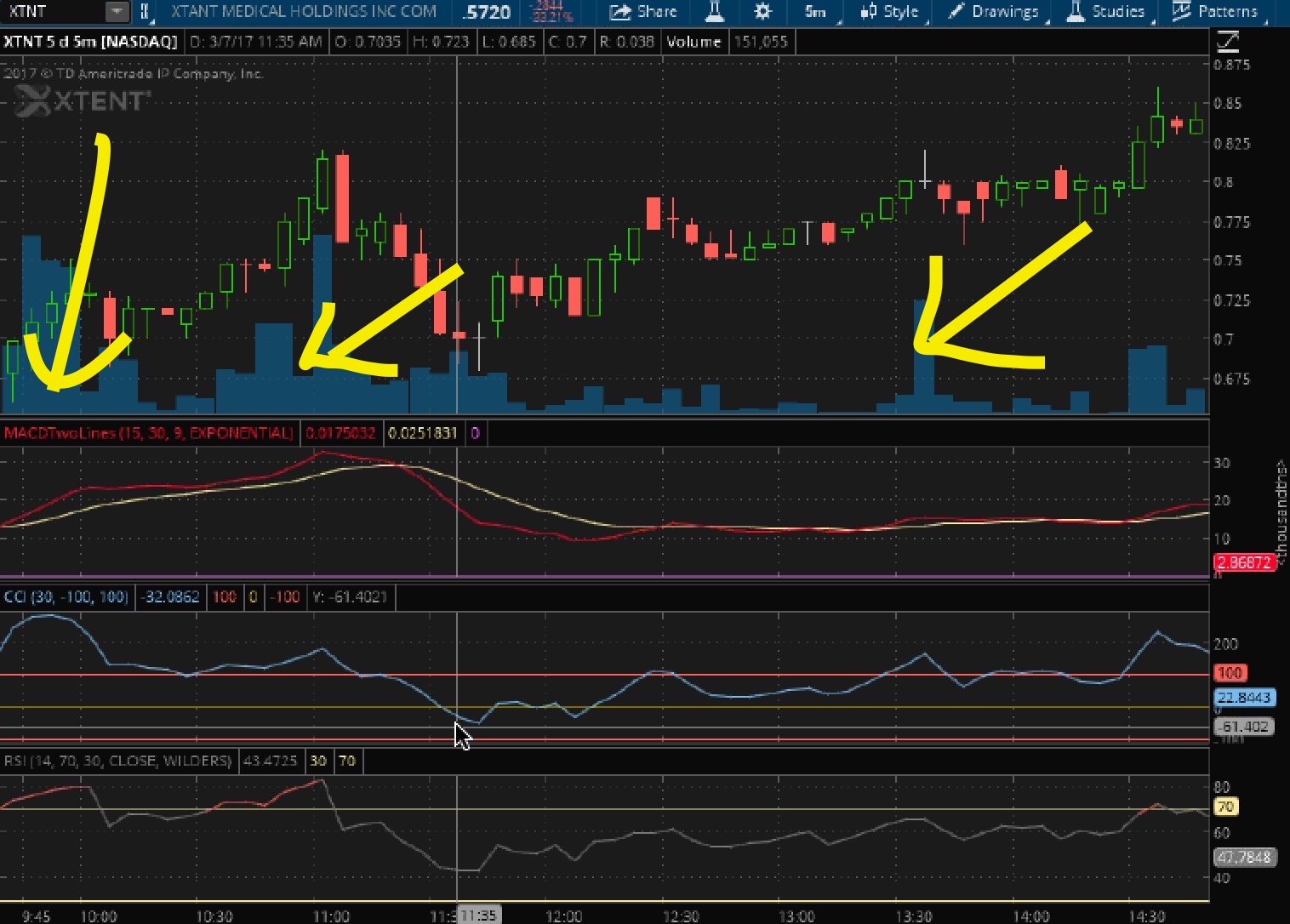Click the 0.875 price axis label
This screenshot has height=924, width=1290.
1232,65
